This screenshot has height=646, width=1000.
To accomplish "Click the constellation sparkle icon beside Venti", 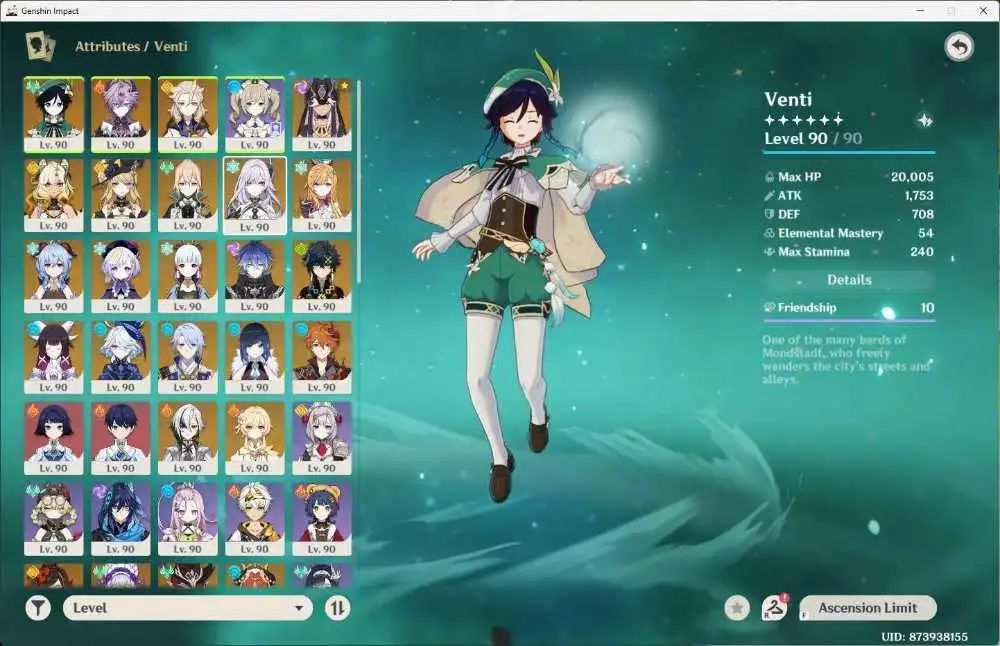I will [925, 121].
